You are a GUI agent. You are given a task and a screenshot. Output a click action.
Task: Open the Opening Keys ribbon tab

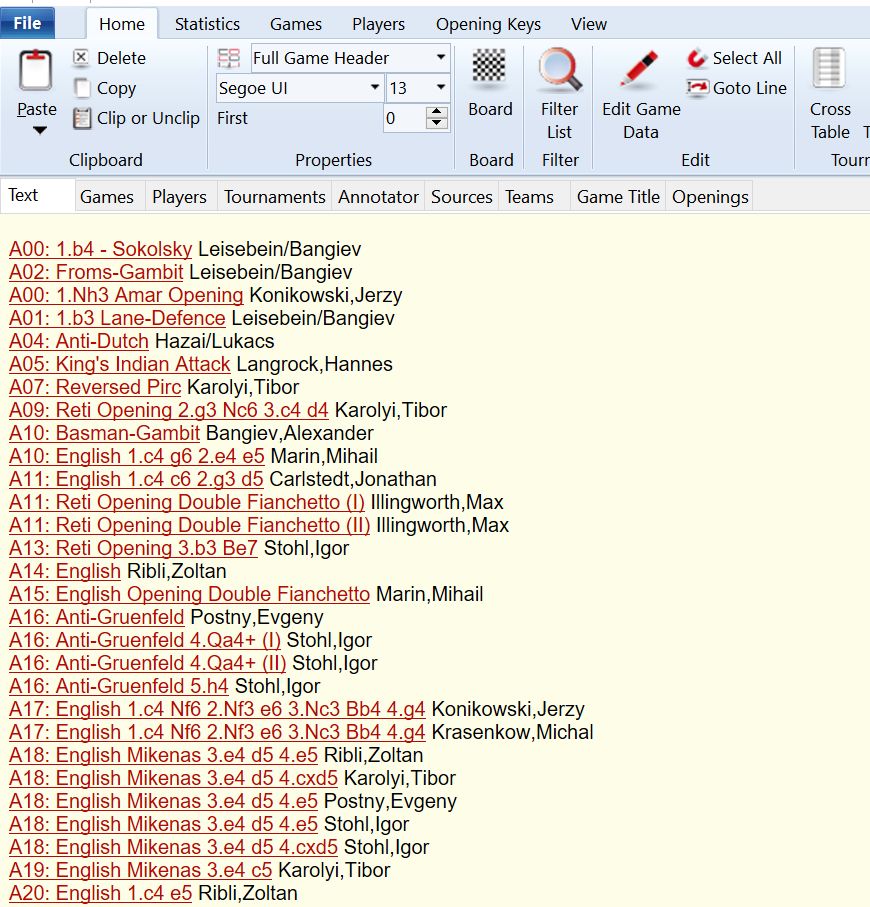point(488,24)
